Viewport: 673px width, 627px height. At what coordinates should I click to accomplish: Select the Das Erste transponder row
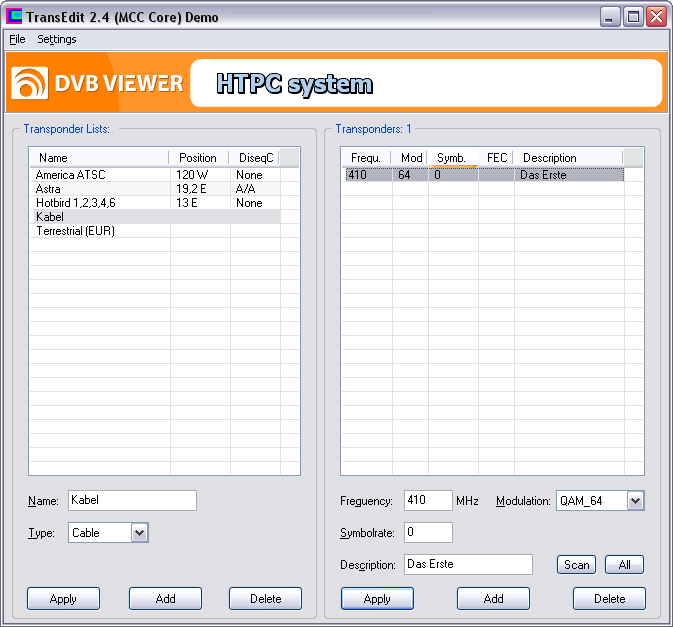tap(484, 175)
